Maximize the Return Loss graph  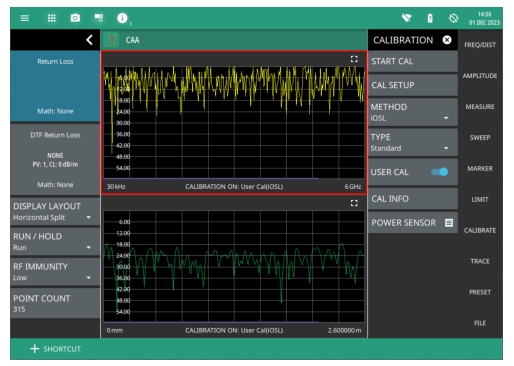click(x=354, y=59)
